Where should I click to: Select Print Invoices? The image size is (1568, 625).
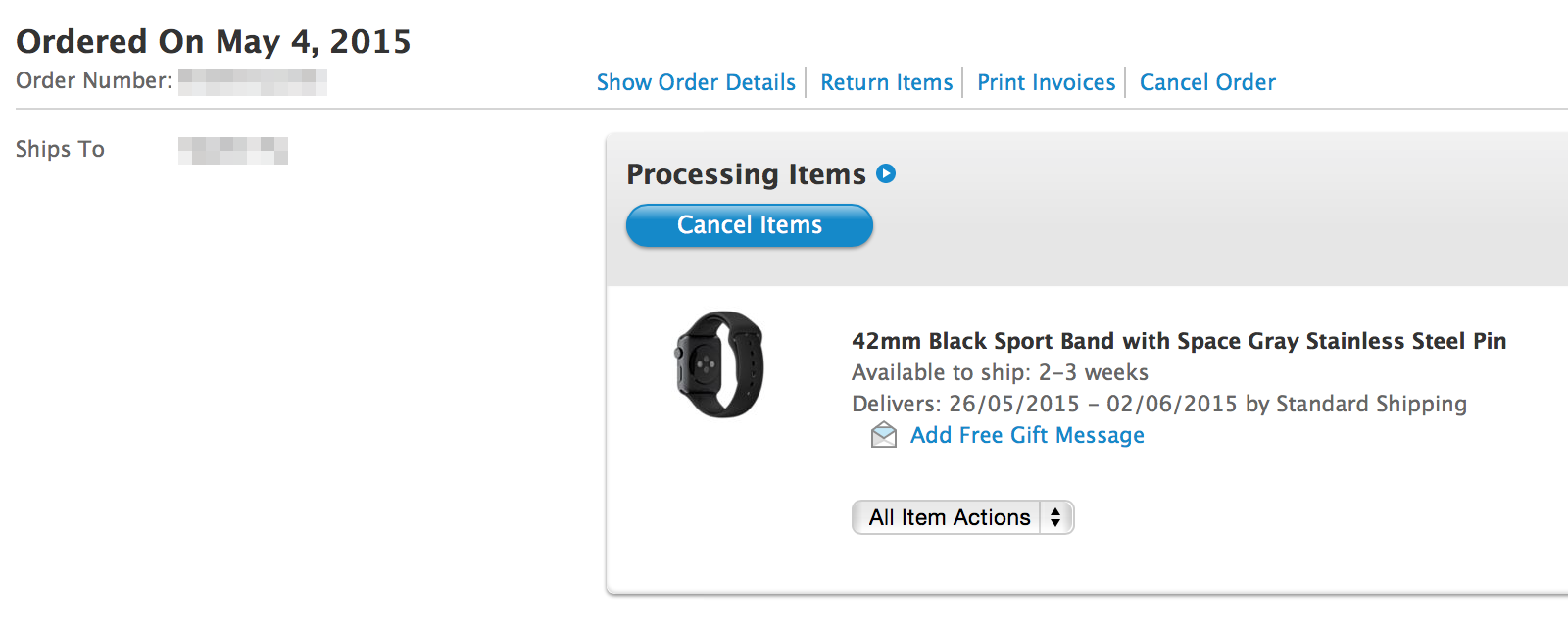tap(1046, 82)
